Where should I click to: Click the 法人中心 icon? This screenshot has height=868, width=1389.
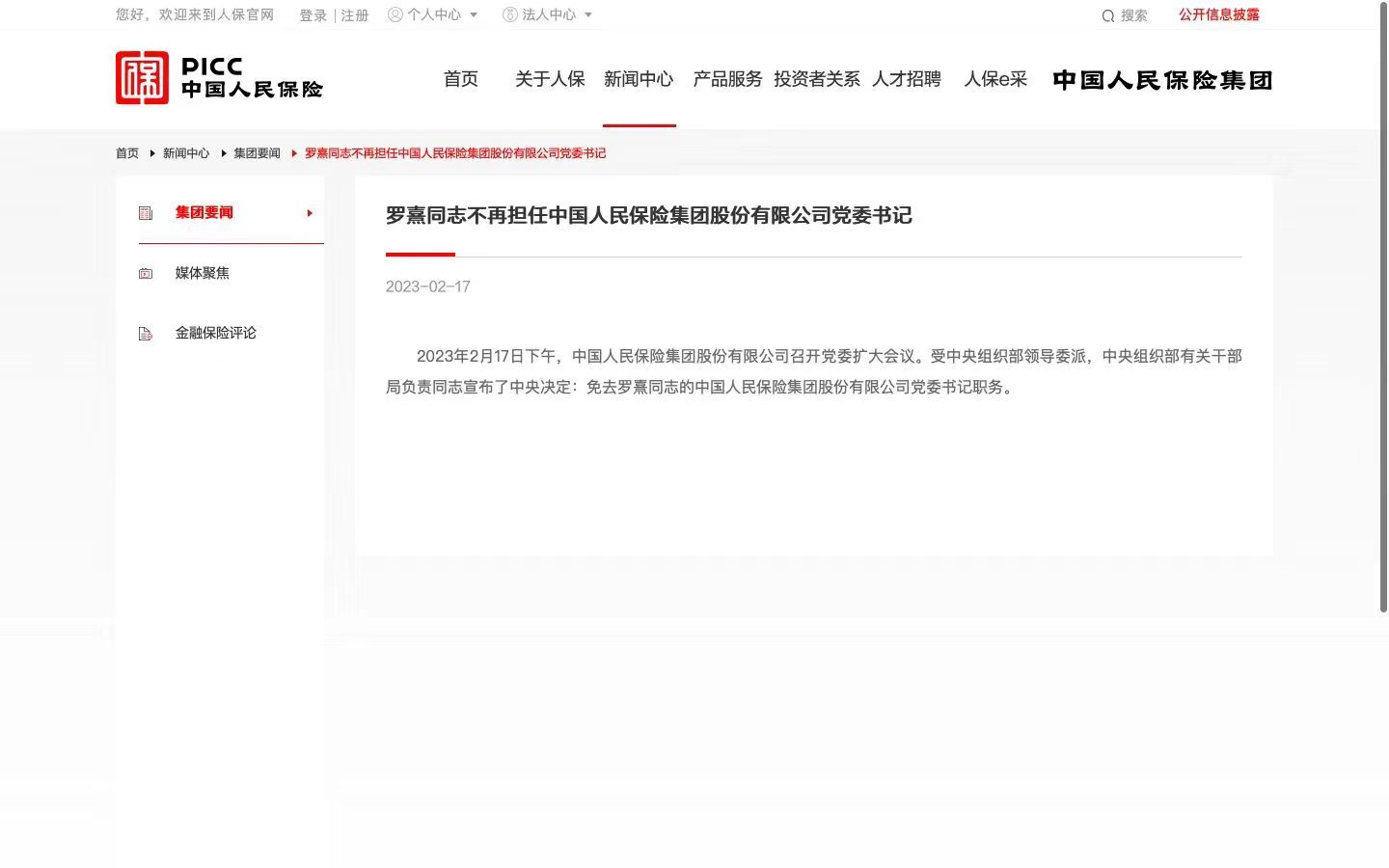(x=510, y=14)
